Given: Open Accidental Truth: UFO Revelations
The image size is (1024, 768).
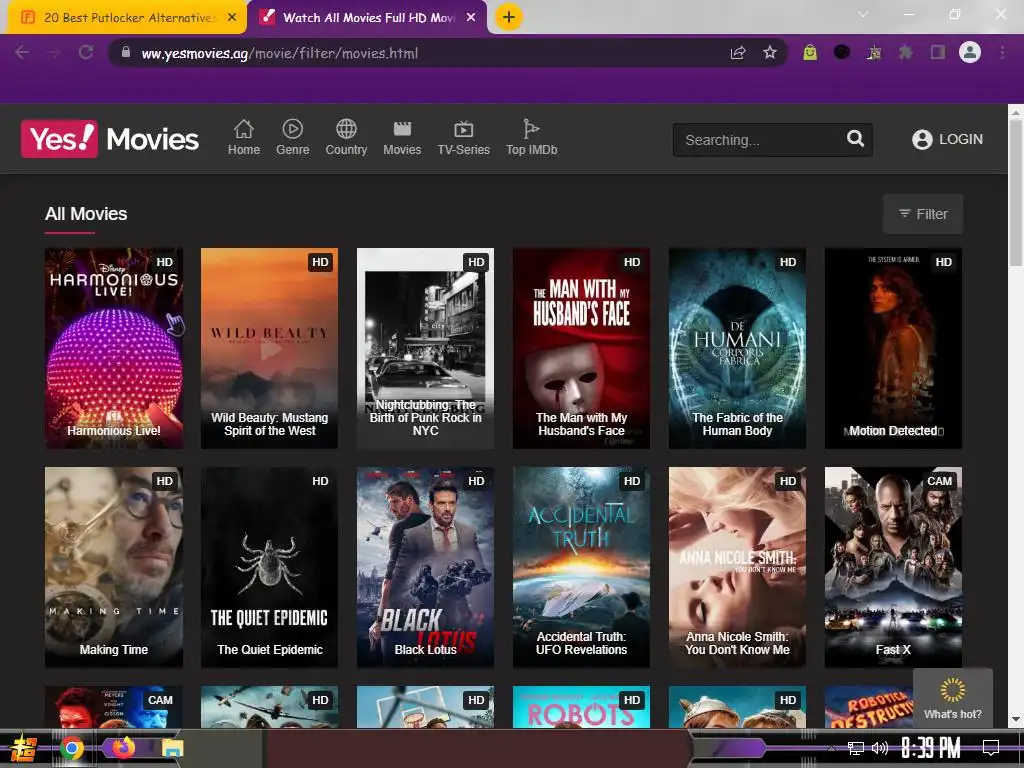Looking at the screenshot, I should click(581, 567).
